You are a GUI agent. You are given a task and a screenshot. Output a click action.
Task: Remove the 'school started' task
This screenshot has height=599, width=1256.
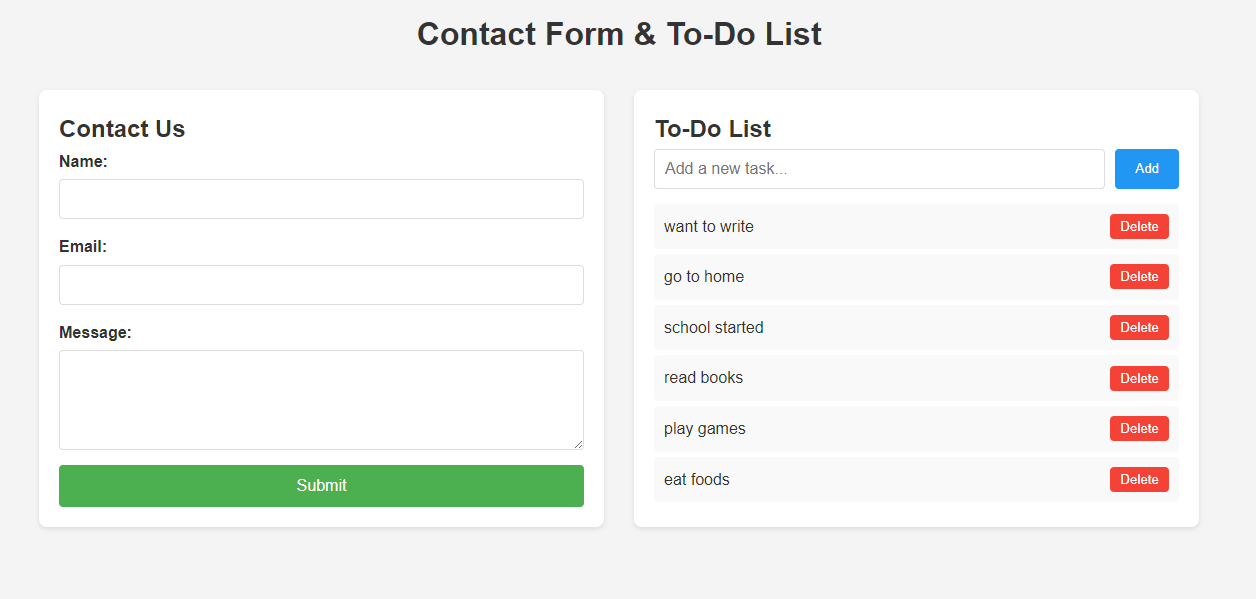[x=1139, y=328]
